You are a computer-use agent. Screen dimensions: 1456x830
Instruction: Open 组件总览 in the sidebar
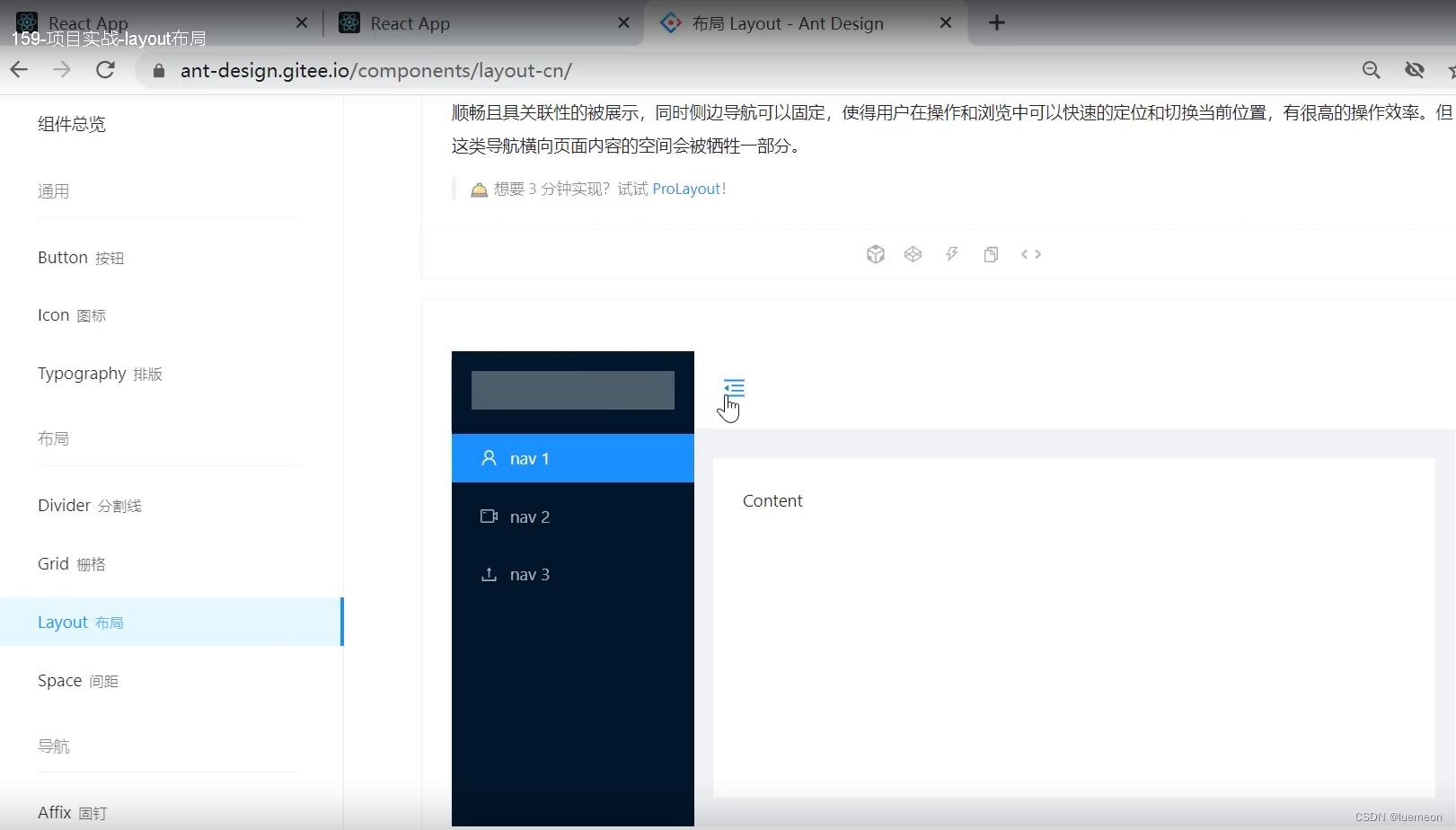pyautogui.click(x=72, y=124)
